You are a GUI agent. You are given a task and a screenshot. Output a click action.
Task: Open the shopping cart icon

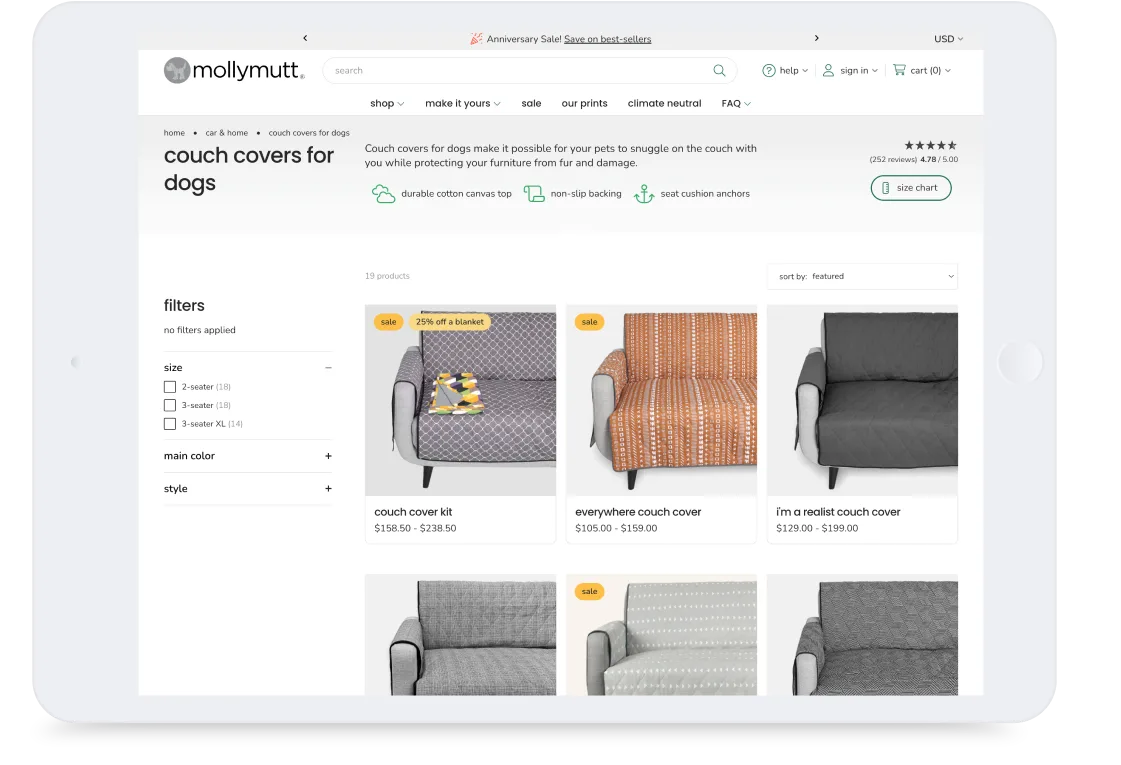point(899,71)
